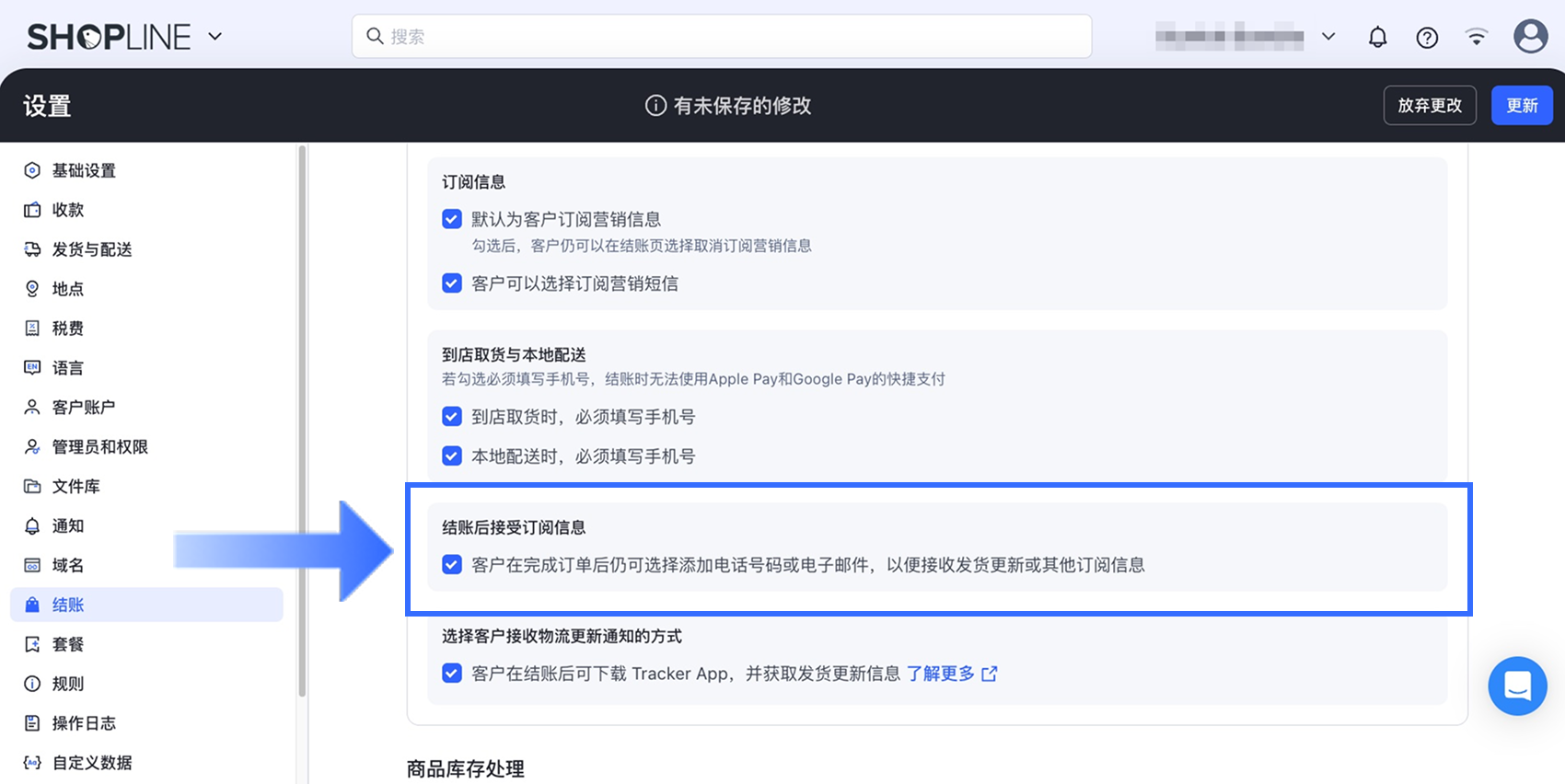The image size is (1565, 784).
Task: Click hint text 勾选后，客户仍可以在结账页选择取消订阅营销信息
Action: [642, 246]
